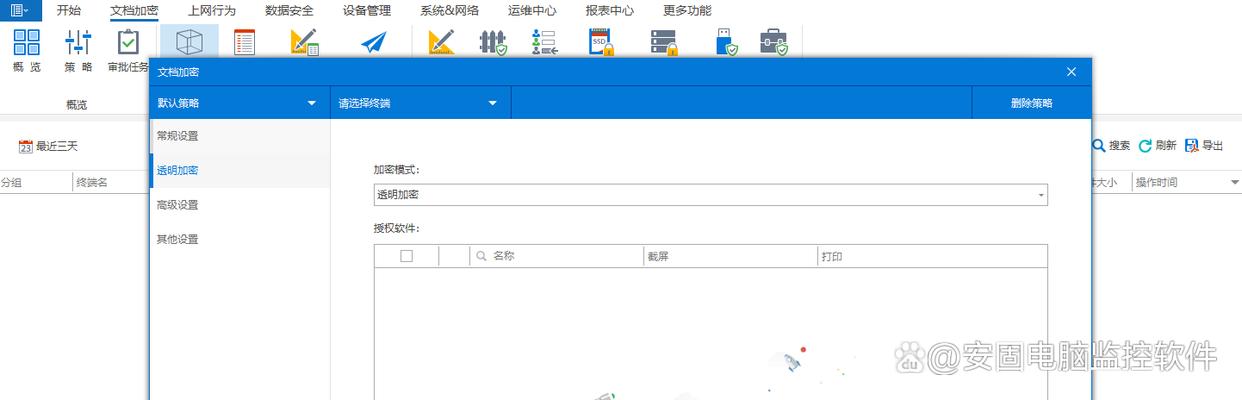Image resolution: width=1242 pixels, height=400 pixels.
Task: Click the 打印 column header
Action: [932, 256]
